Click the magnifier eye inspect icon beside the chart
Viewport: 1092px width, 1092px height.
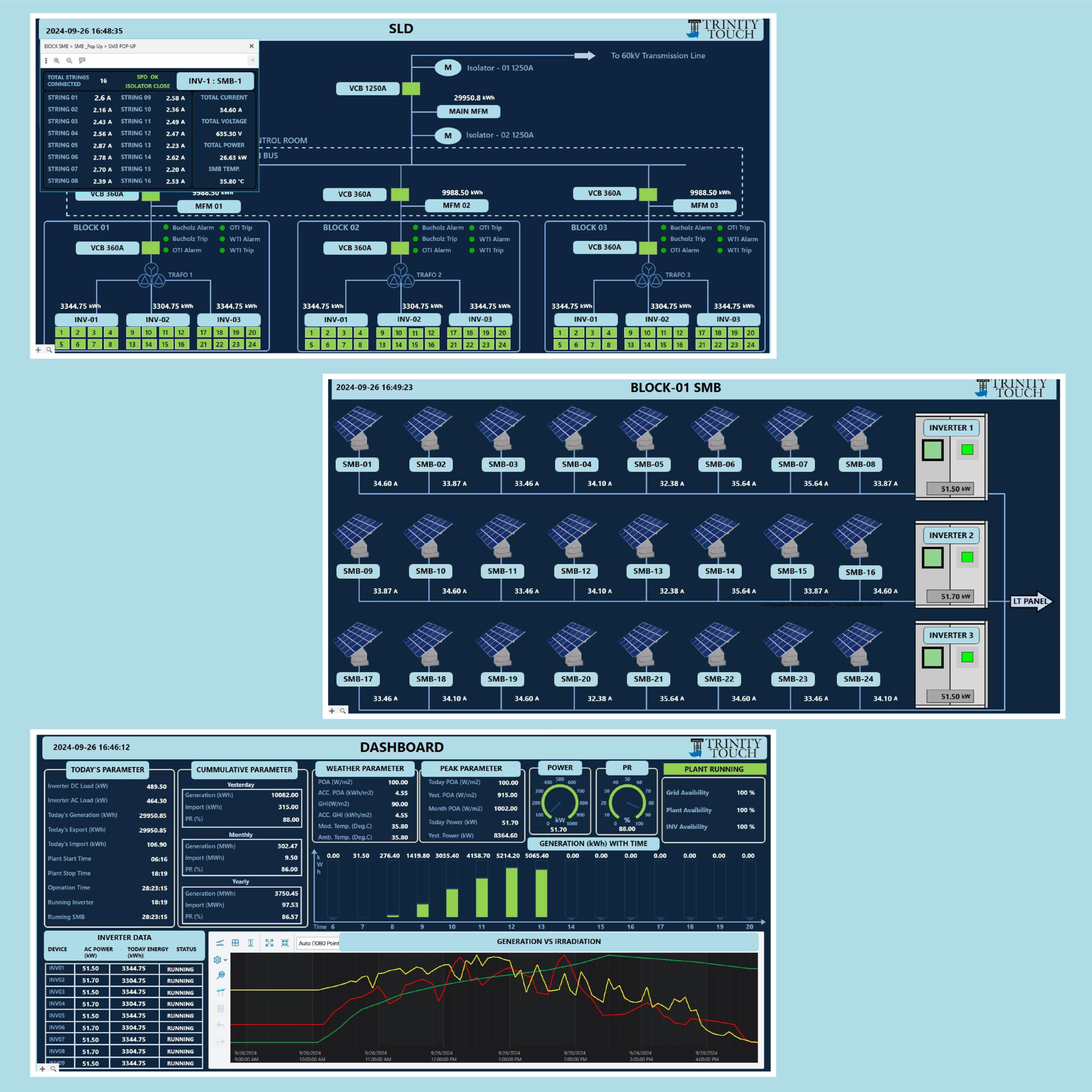(x=221, y=975)
